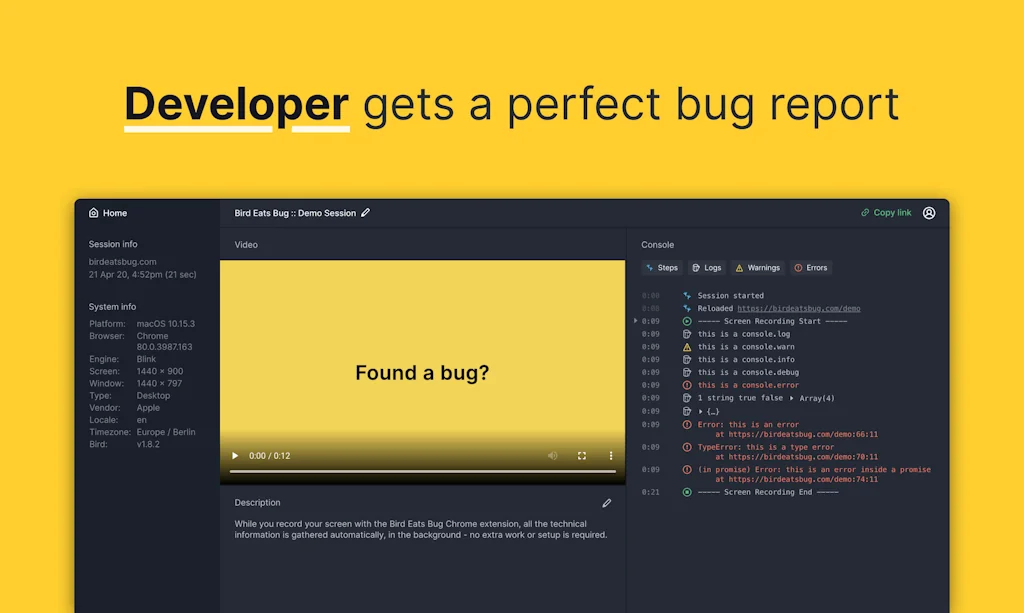Viewport: 1024px width, 613px height.
Task: Enter fullscreen mode on the video
Action: (582, 456)
